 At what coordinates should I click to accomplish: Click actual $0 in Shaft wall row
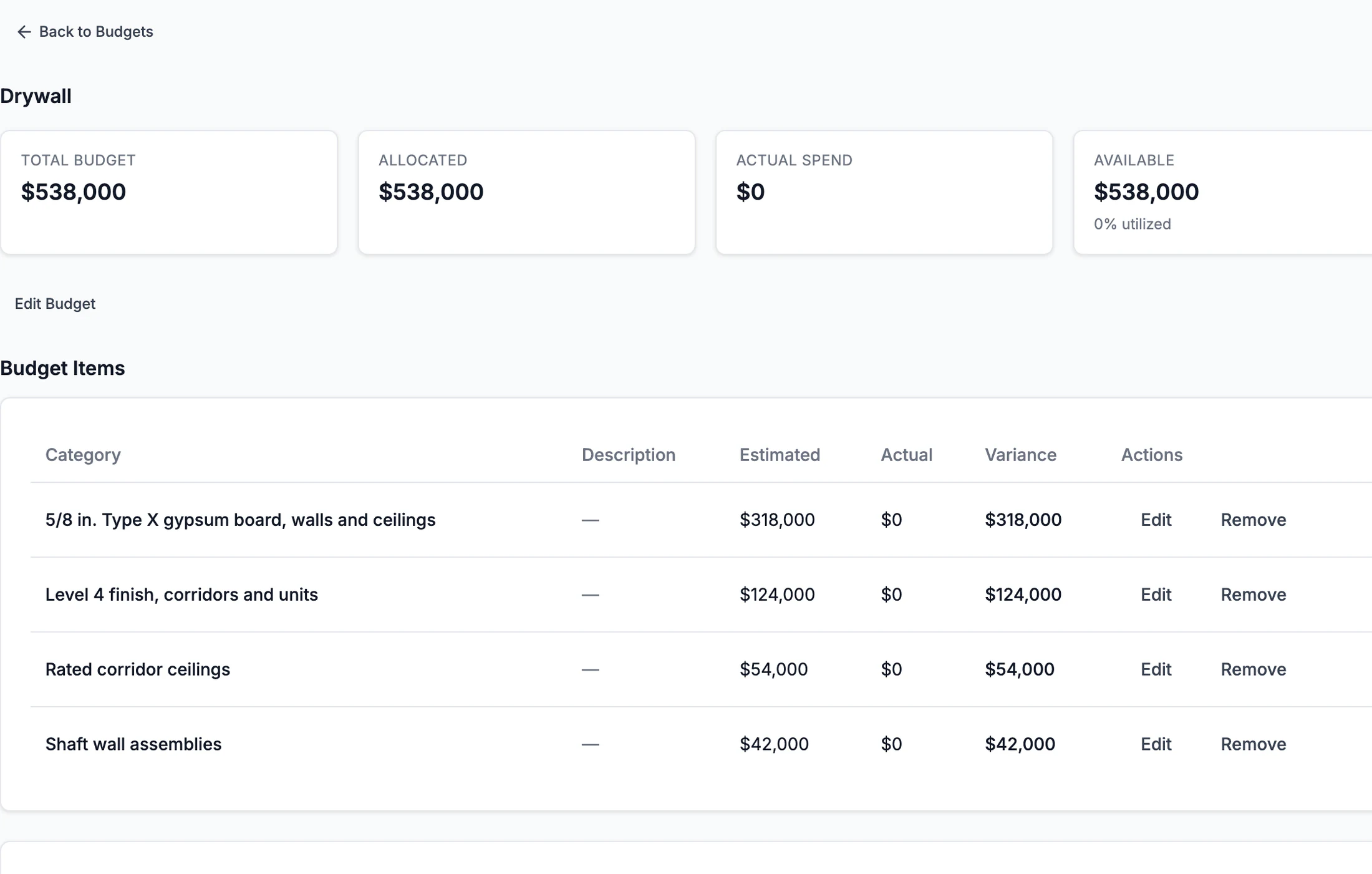tap(891, 744)
